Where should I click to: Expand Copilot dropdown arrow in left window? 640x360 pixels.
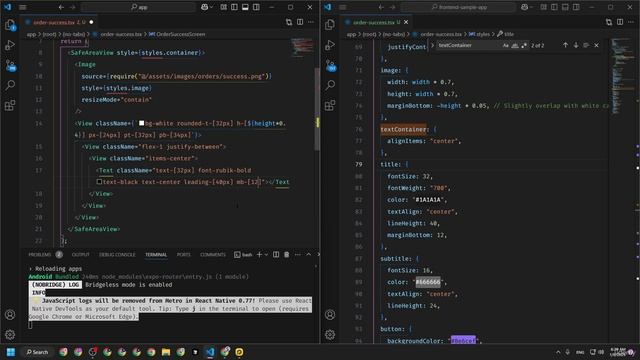(211, 7)
